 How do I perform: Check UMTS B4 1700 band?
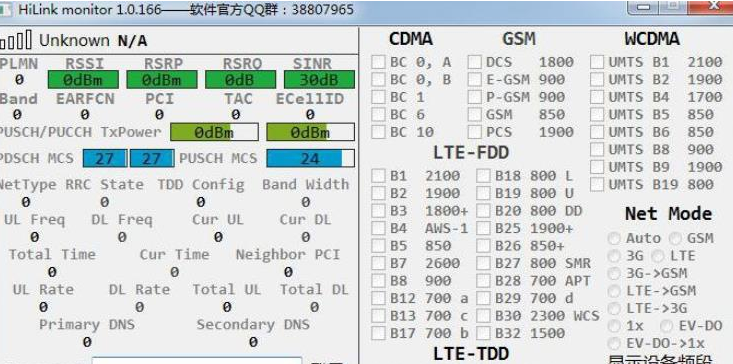click(x=597, y=97)
